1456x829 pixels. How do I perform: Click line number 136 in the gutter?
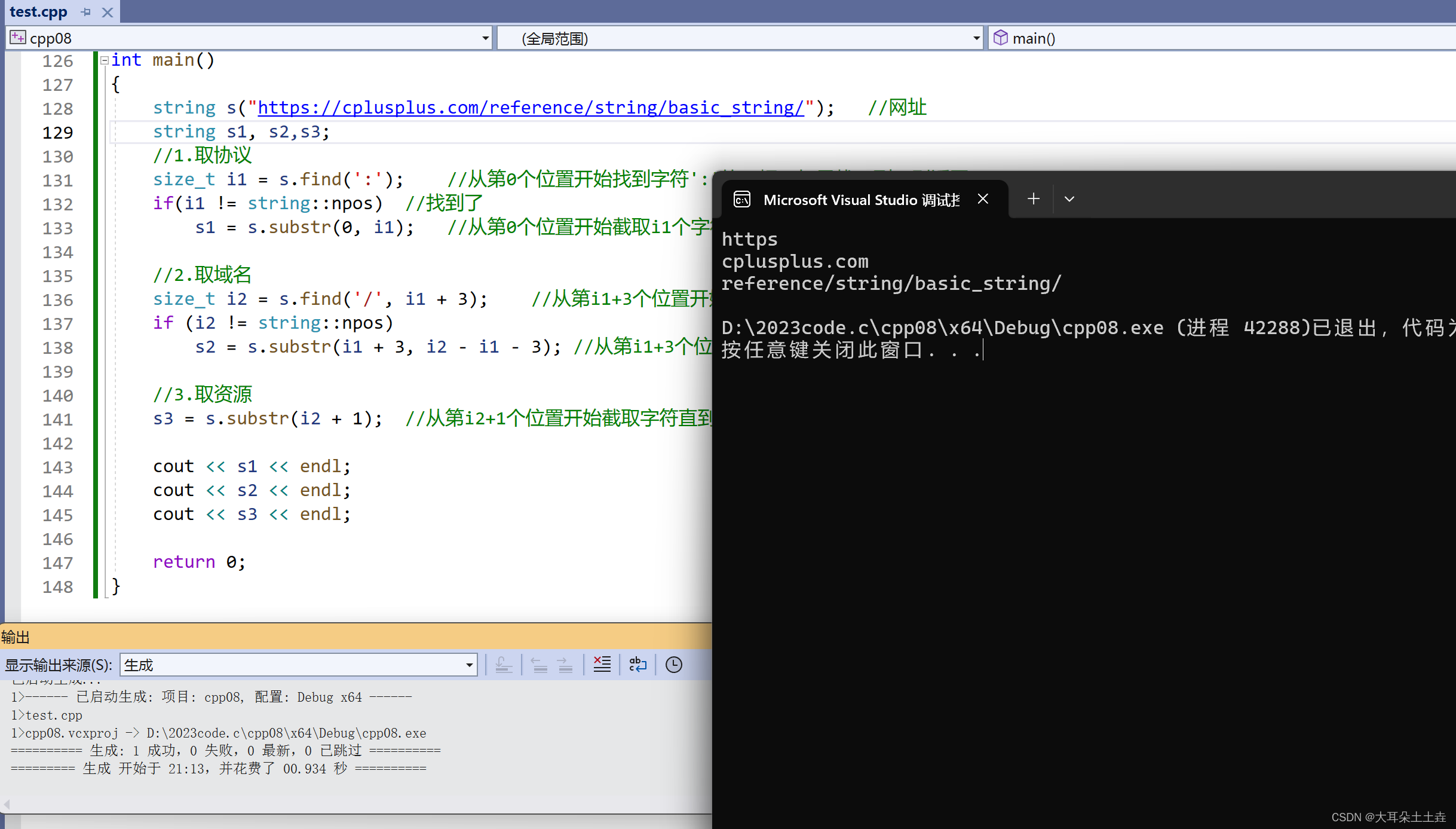coord(57,300)
